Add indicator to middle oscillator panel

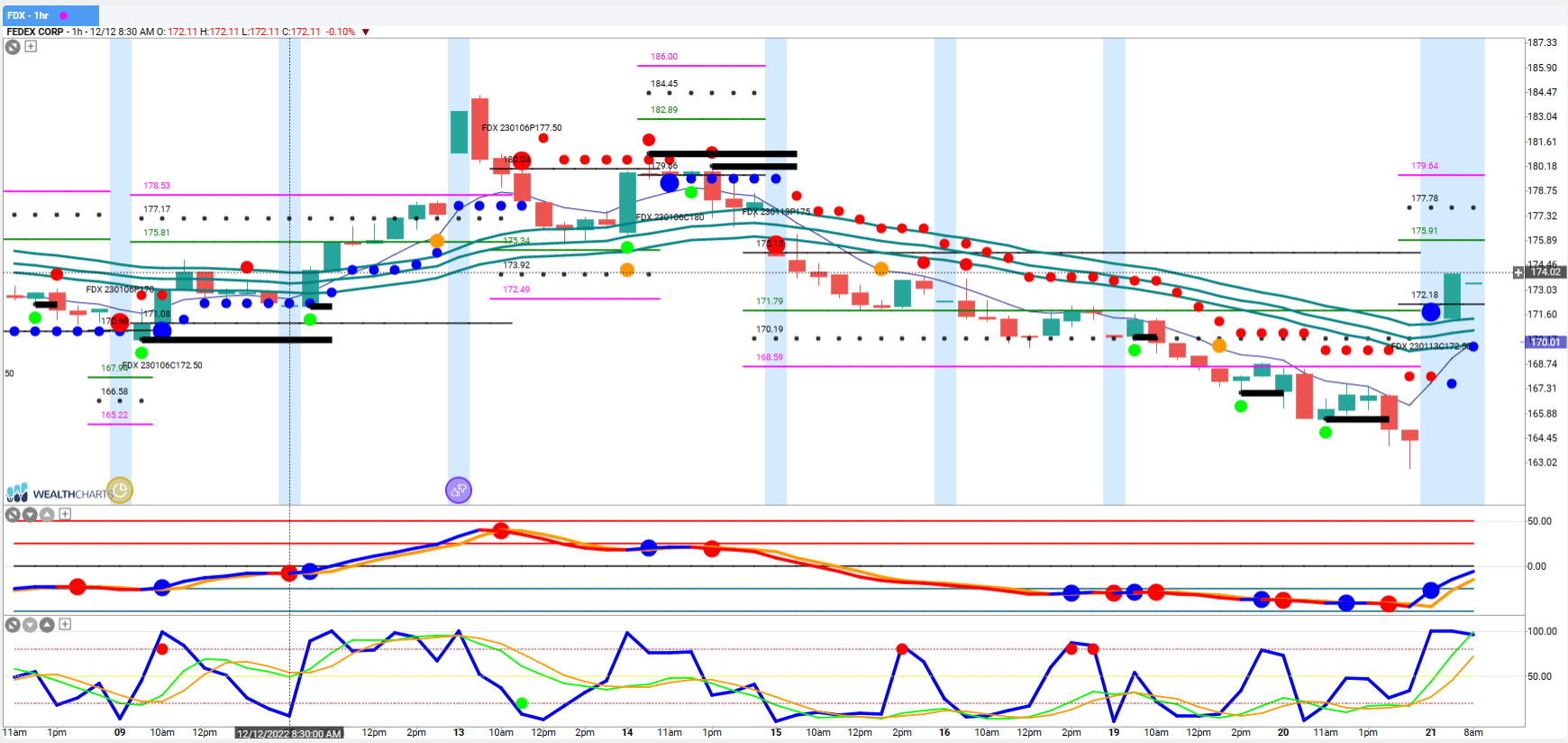pyautogui.click(x=65, y=514)
